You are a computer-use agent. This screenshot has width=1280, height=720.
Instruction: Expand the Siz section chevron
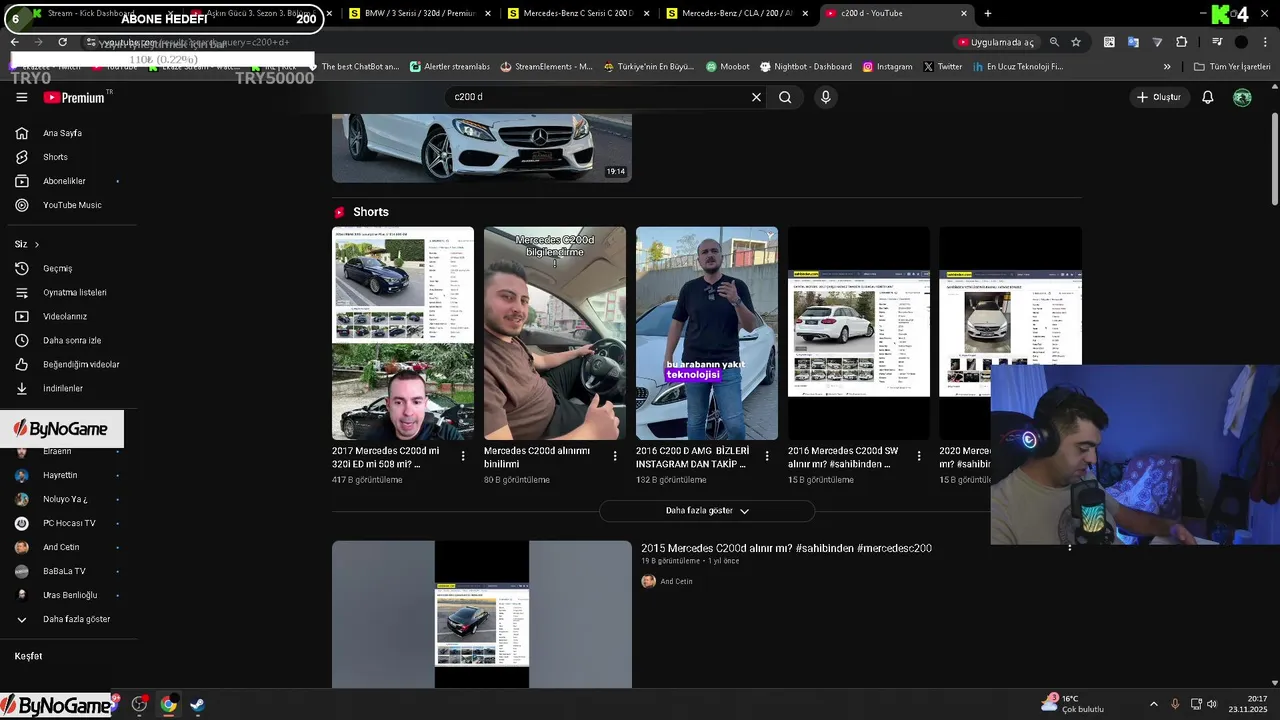tap(37, 244)
